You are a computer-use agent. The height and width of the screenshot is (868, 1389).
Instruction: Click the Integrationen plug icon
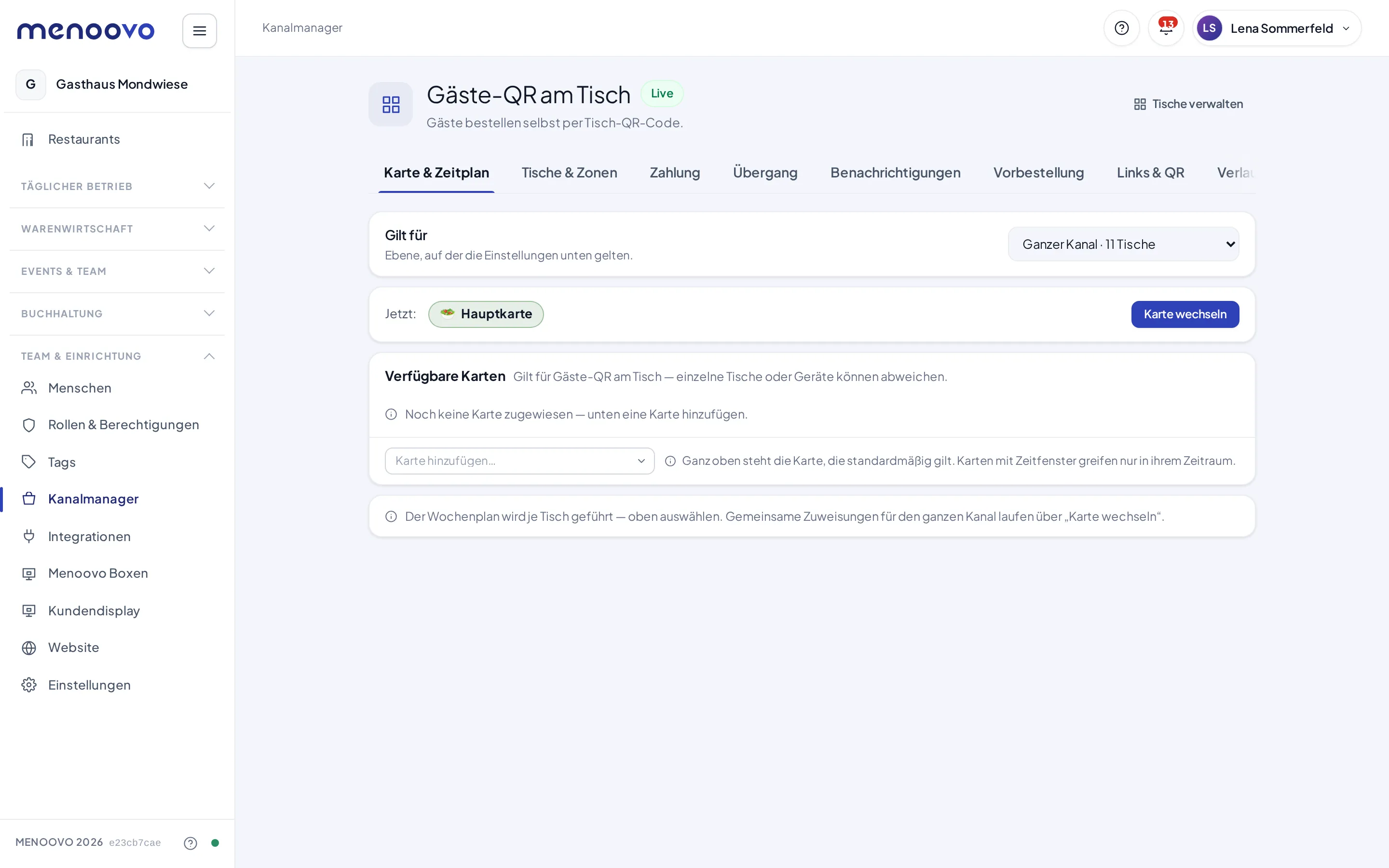[x=29, y=536]
